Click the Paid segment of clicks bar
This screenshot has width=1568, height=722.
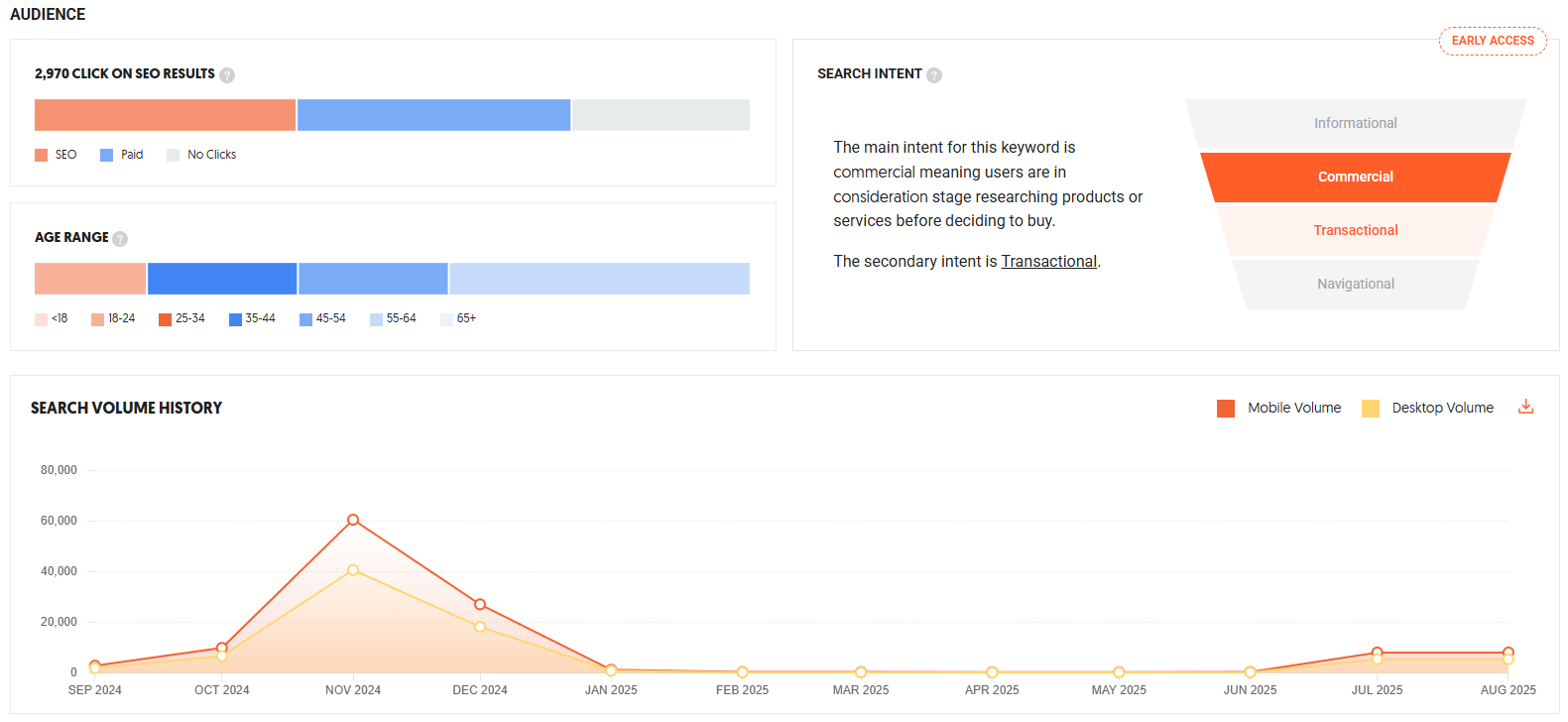tap(433, 115)
